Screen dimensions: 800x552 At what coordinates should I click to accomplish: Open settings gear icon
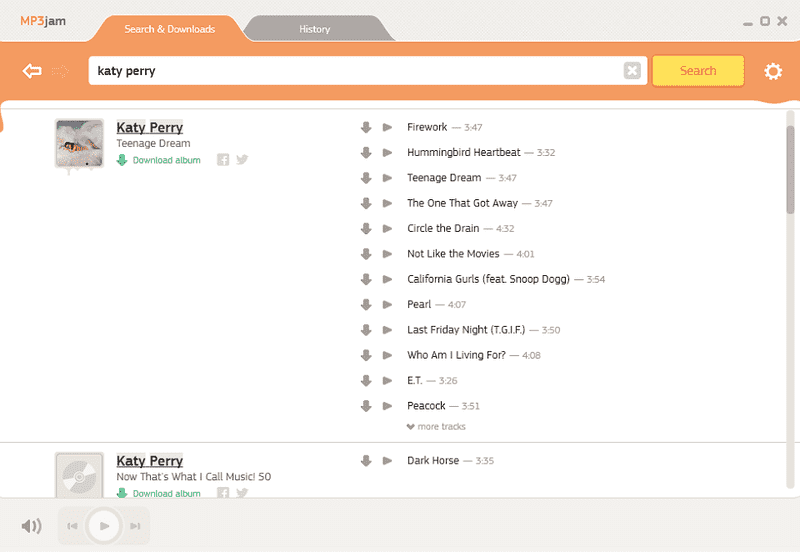pyautogui.click(x=773, y=71)
